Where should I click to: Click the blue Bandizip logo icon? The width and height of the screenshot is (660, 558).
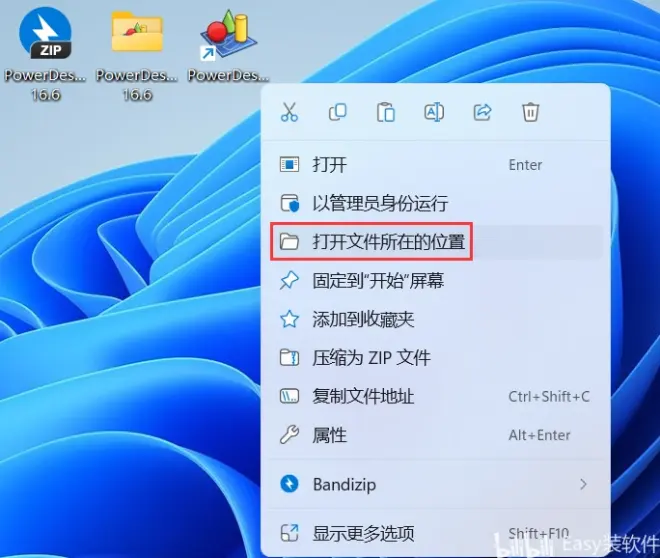pyautogui.click(x=289, y=484)
